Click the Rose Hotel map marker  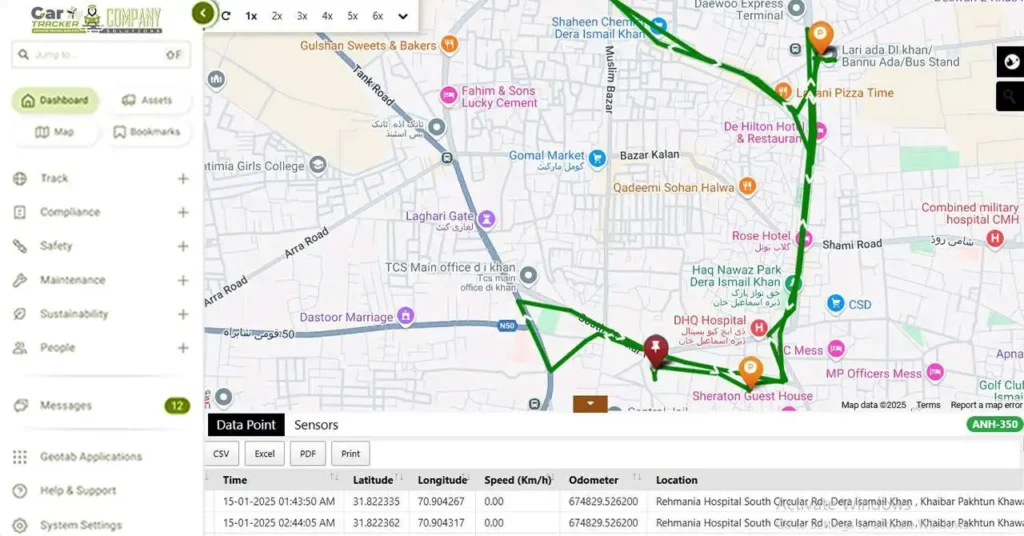coord(805,240)
